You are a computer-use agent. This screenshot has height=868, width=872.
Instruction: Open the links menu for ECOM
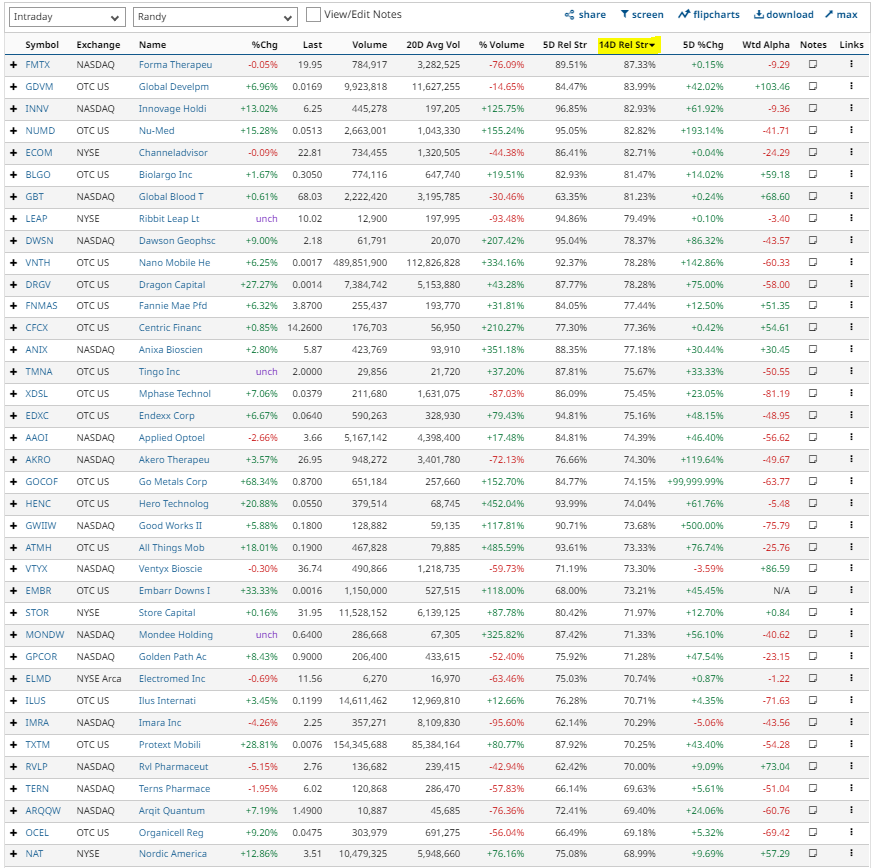click(x=851, y=152)
